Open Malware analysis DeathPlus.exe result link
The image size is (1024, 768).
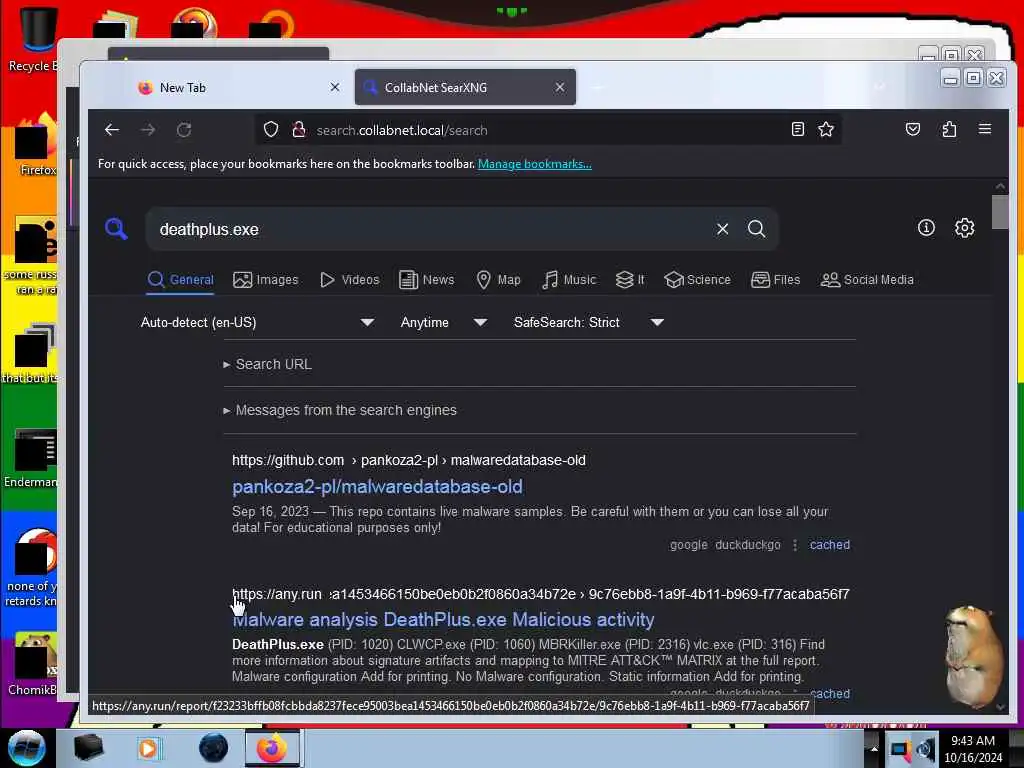pyautogui.click(x=443, y=619)
